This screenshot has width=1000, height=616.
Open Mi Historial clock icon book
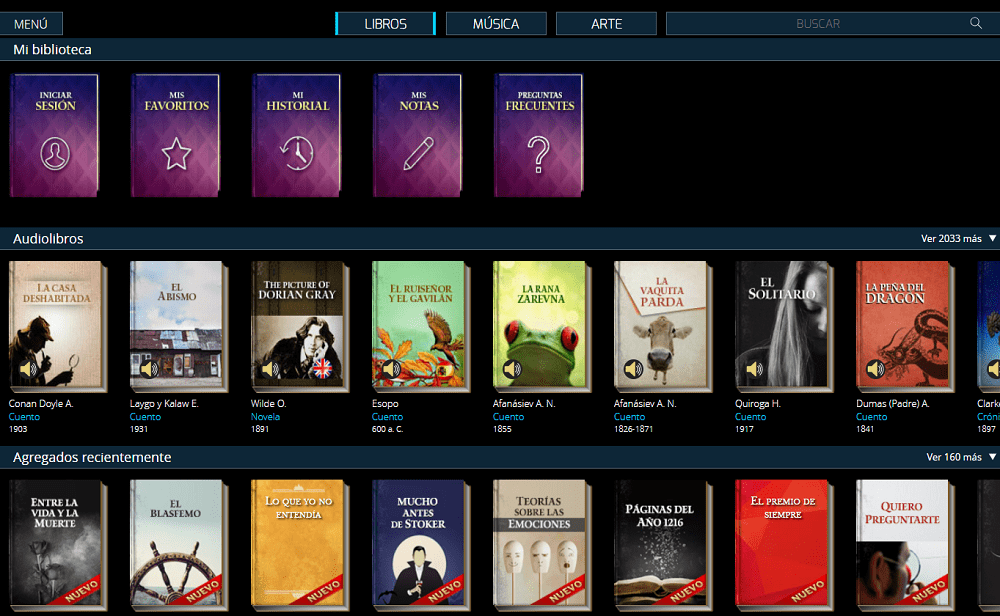point(297,135)
